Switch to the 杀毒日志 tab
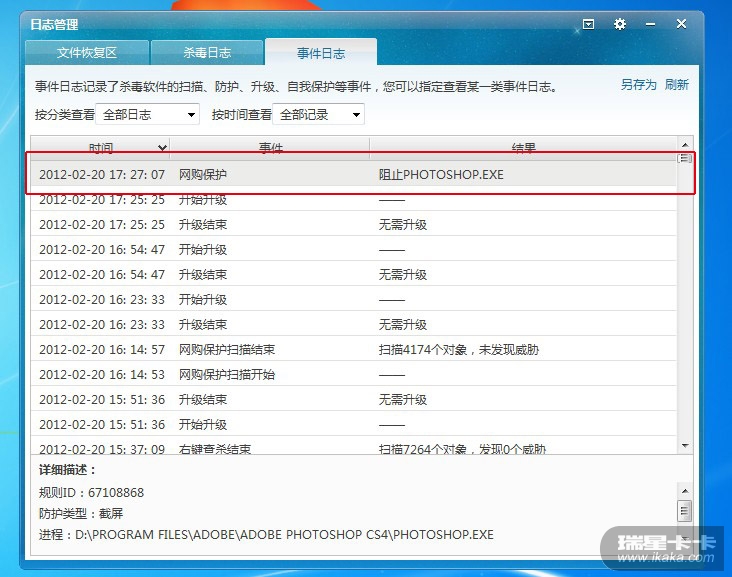Image resolution: width=732 pixels, height=577 pixels. (207, 52)
